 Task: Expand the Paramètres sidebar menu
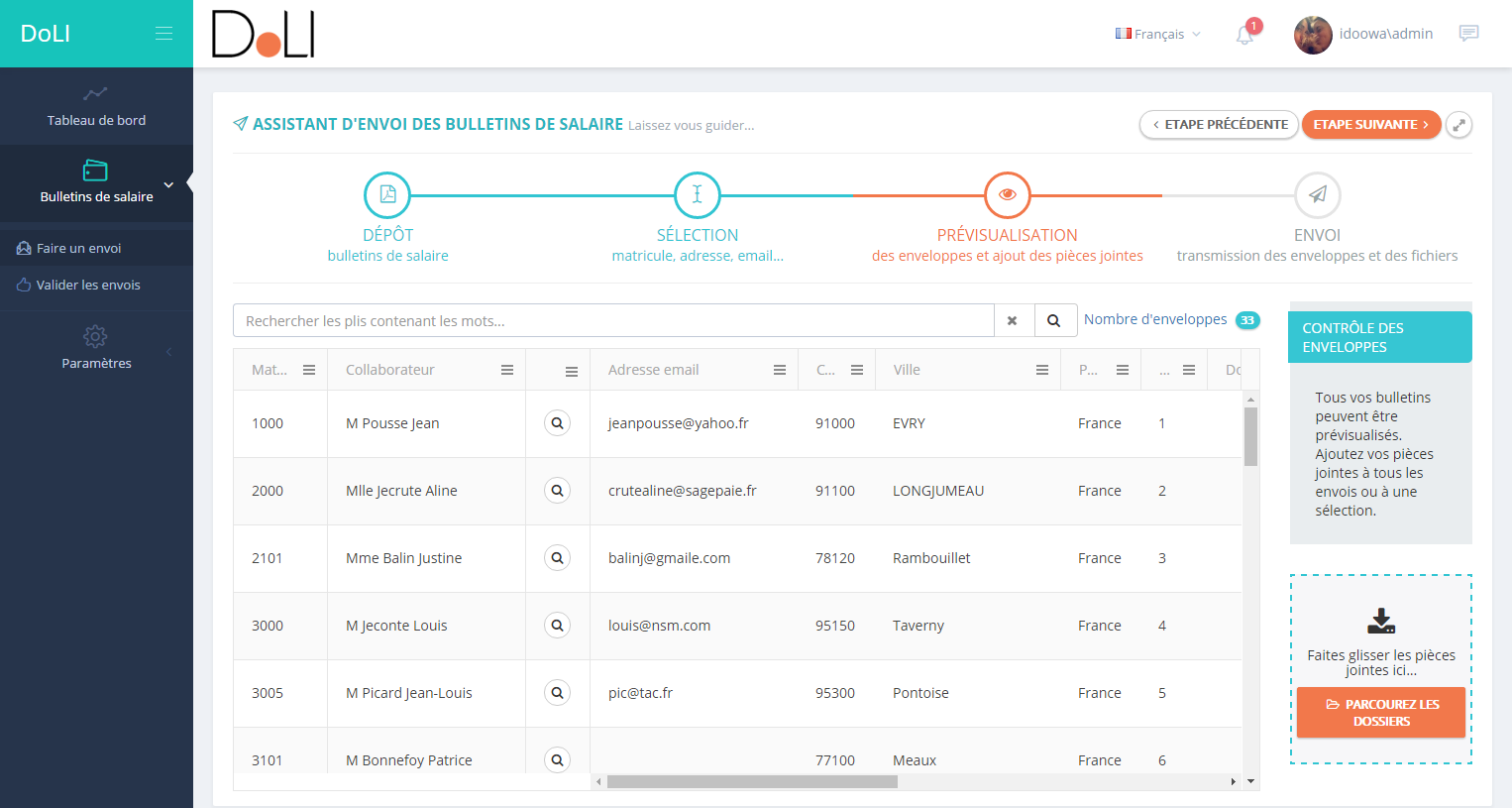click(x=96, y=347)
